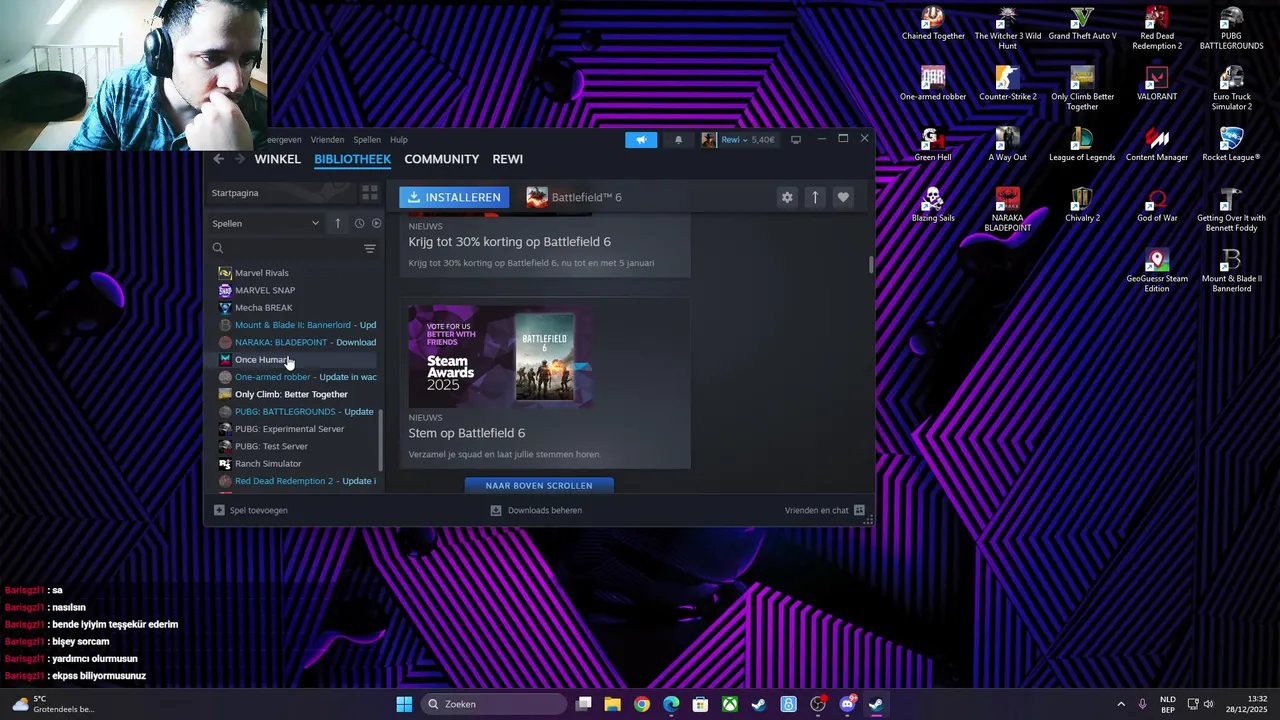Open The Witcher 3 Wild Hunt desktop icon
The width and height of the screenshot is (1280, 720).
pyautogui.click(x=1007, y=28)
